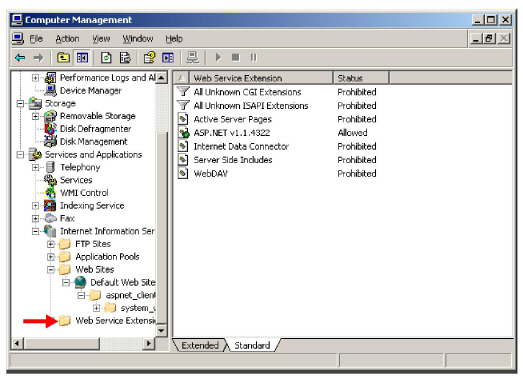Select ASP.NET v1.1.4322 extension

232,133
